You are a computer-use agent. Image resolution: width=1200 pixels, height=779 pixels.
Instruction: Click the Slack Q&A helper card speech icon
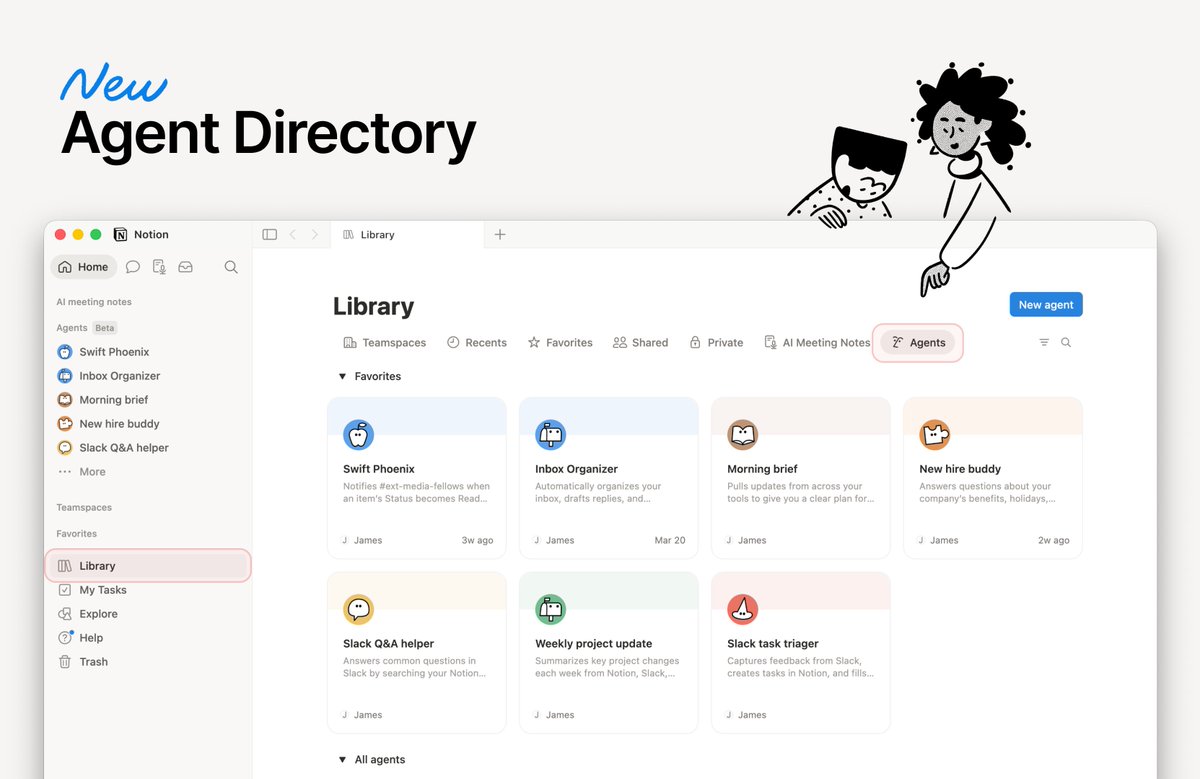(358, 609)
